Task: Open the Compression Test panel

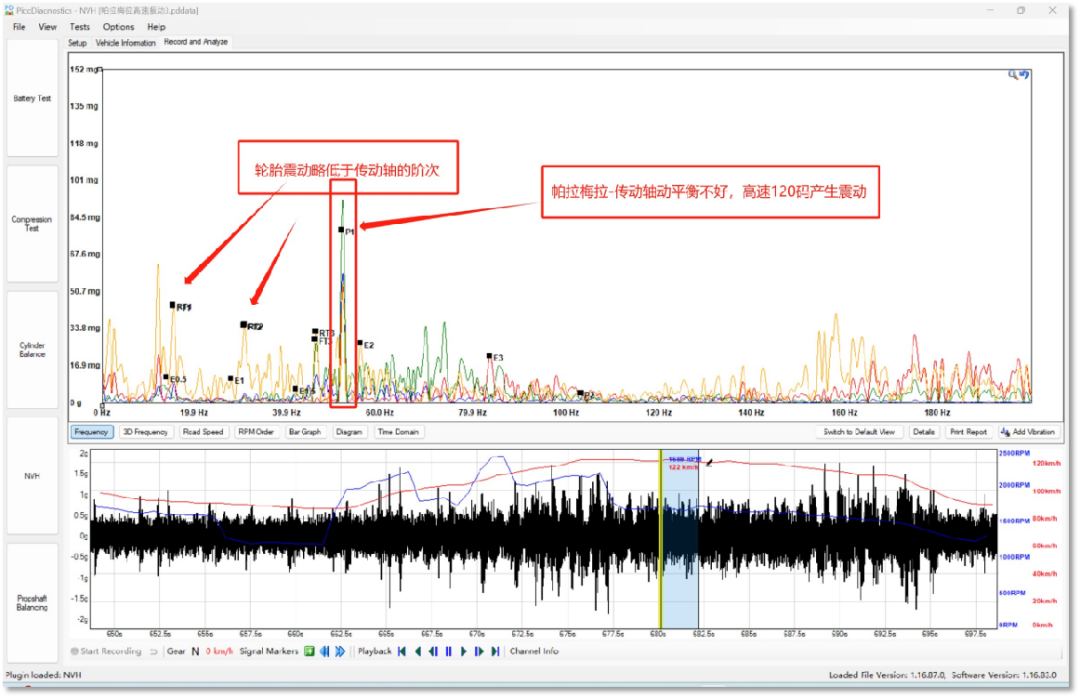Action: pos(32,224)
